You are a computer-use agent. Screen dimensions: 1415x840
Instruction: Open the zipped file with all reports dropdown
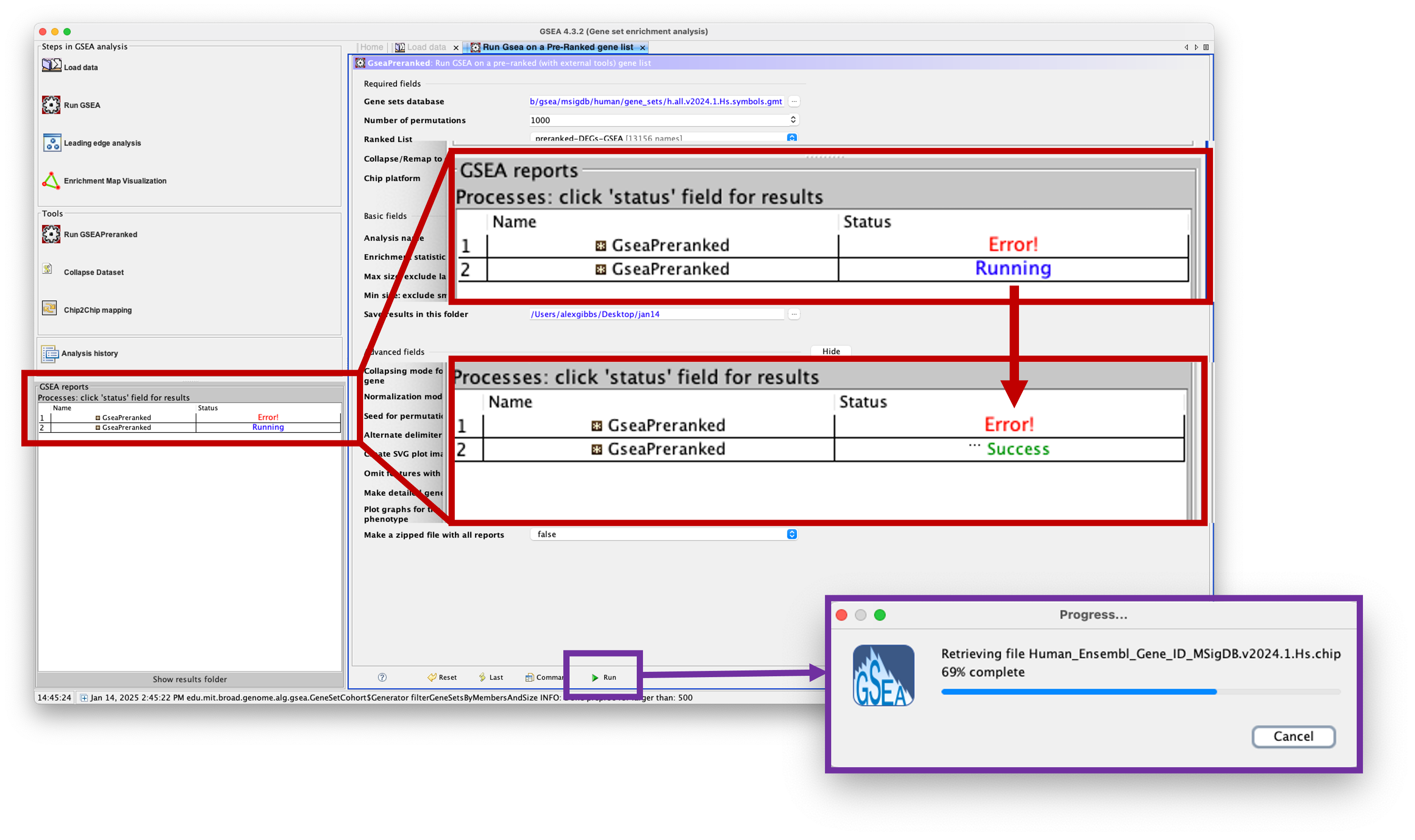click(x=791, y=534)
